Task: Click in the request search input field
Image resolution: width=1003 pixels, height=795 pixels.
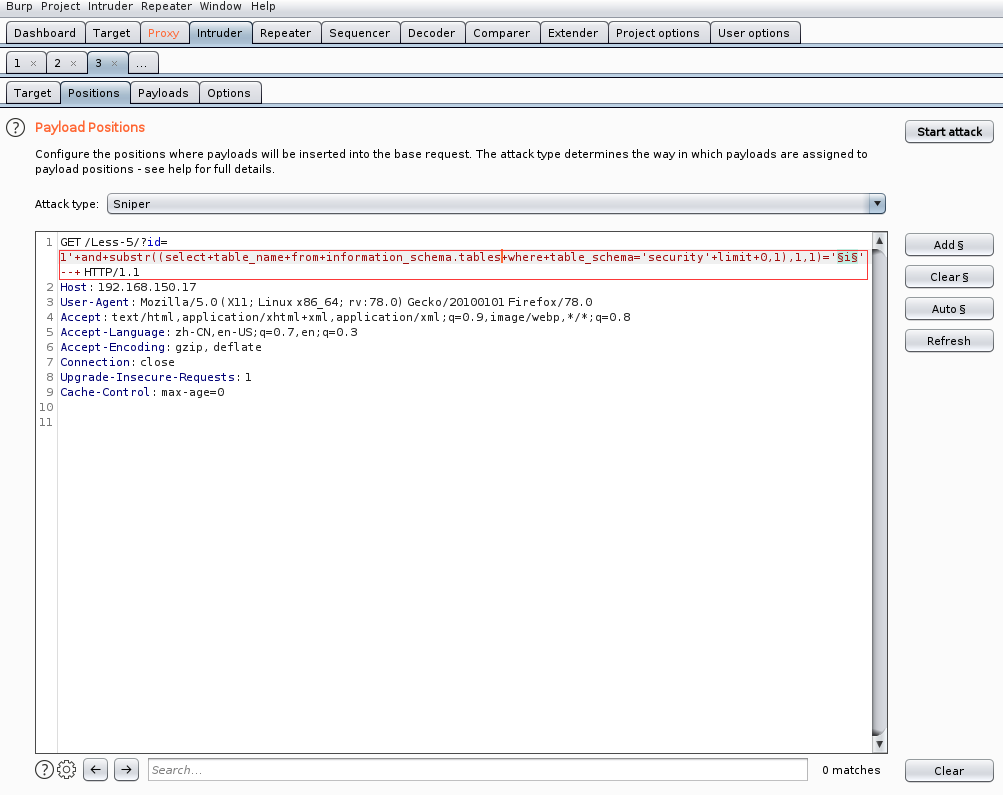Action: 477,770
